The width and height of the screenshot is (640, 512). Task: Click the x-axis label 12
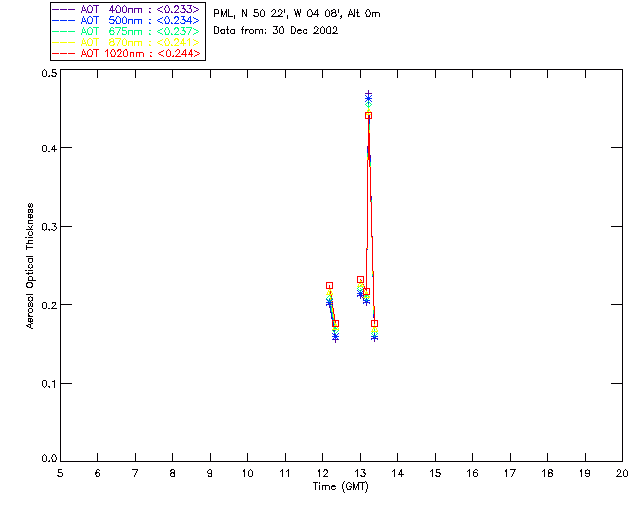pos(322,473)
